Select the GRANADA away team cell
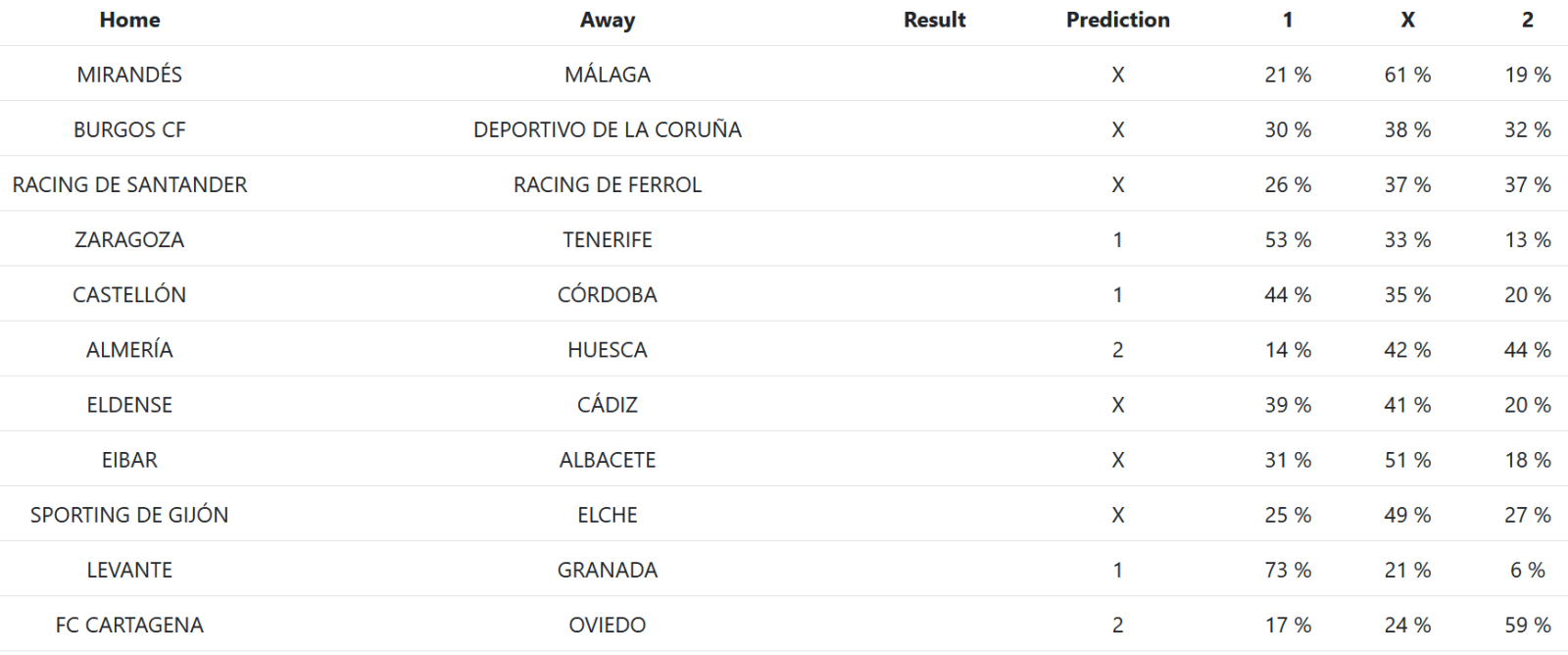This screenshot has width=1568, height=655. click(x=608, y=570)
